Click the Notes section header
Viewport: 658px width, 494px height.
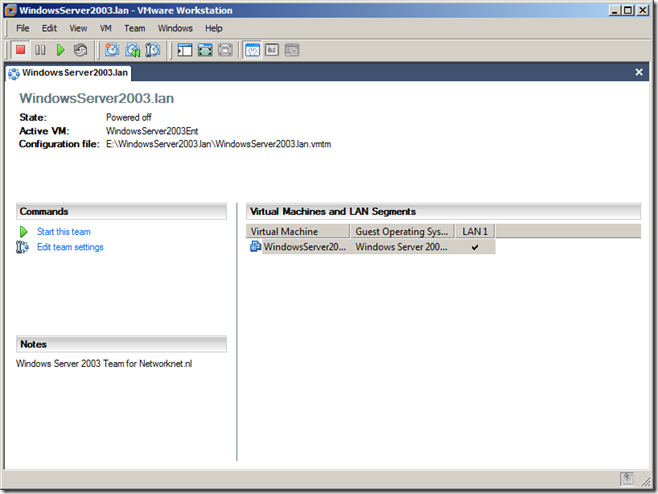tap(121, 344)
